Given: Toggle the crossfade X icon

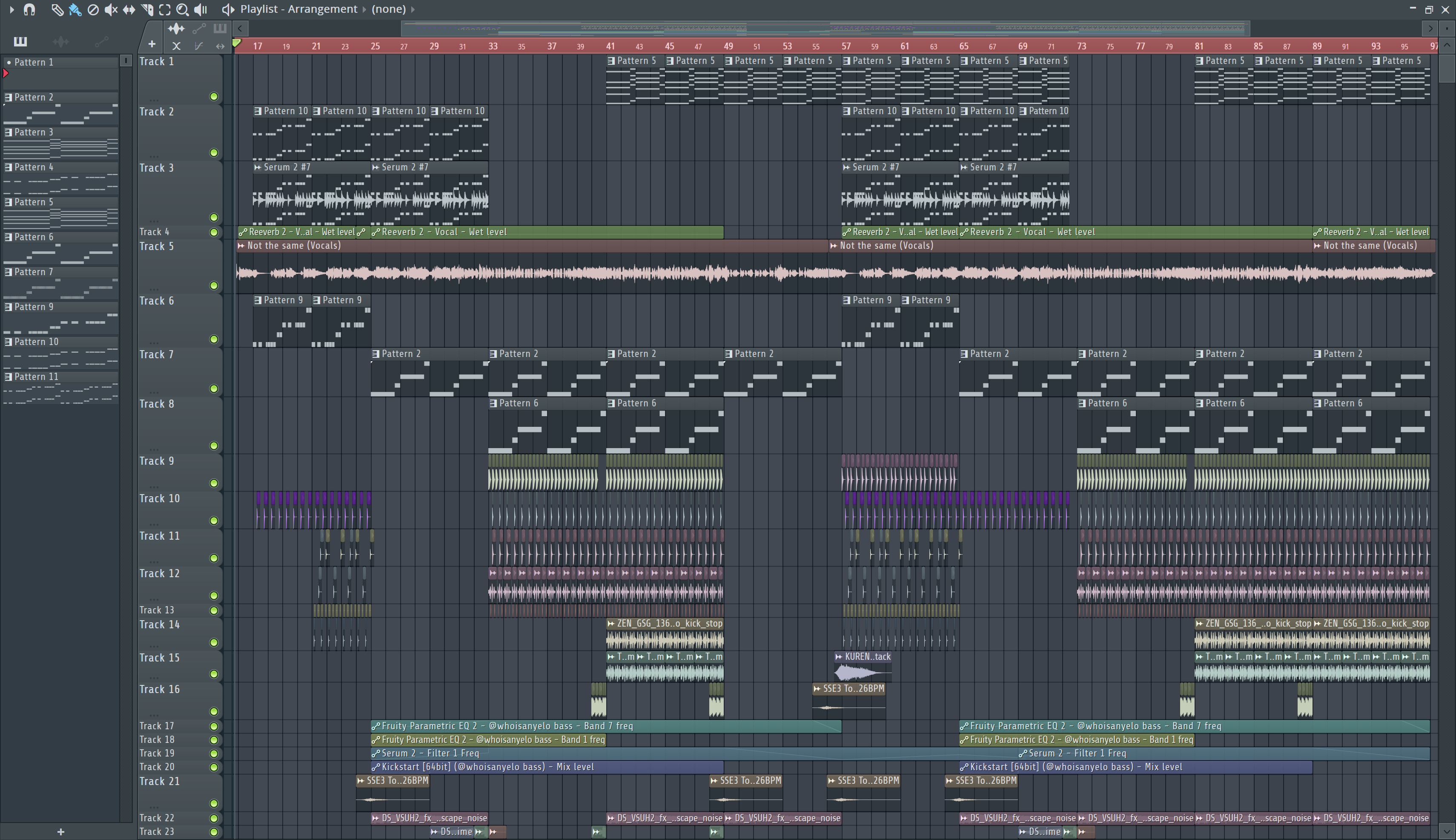Looking at the screenshot, I should click(176, 46).
